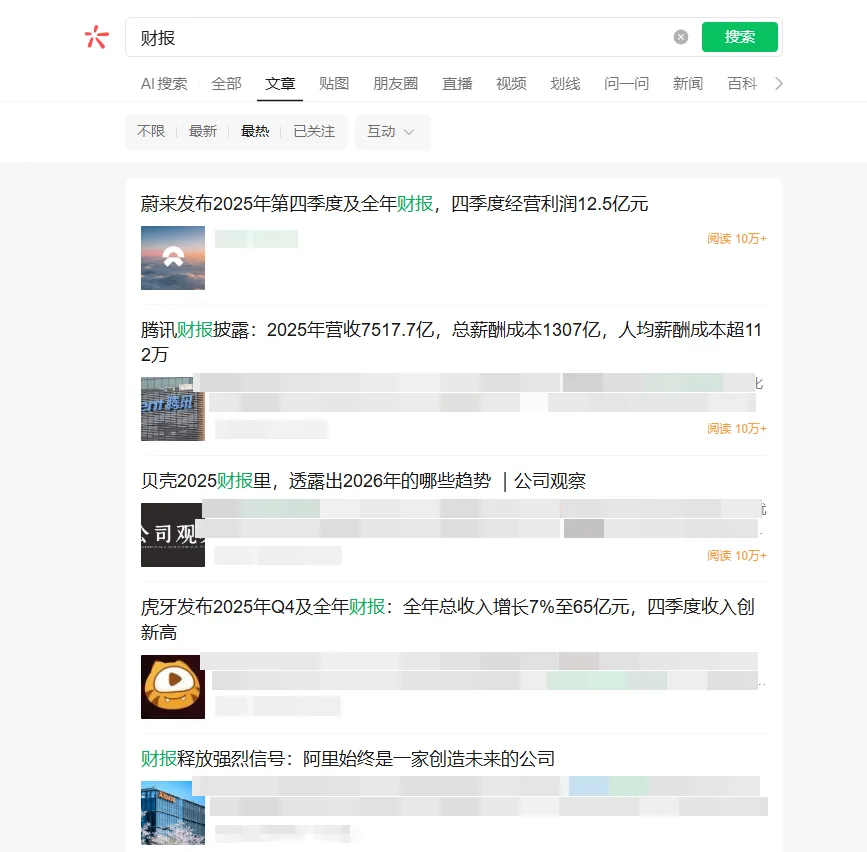Open the 蔚来发布2025年第四季度 article title
This screenshot has width=867, height=852.
click(394, 204)
